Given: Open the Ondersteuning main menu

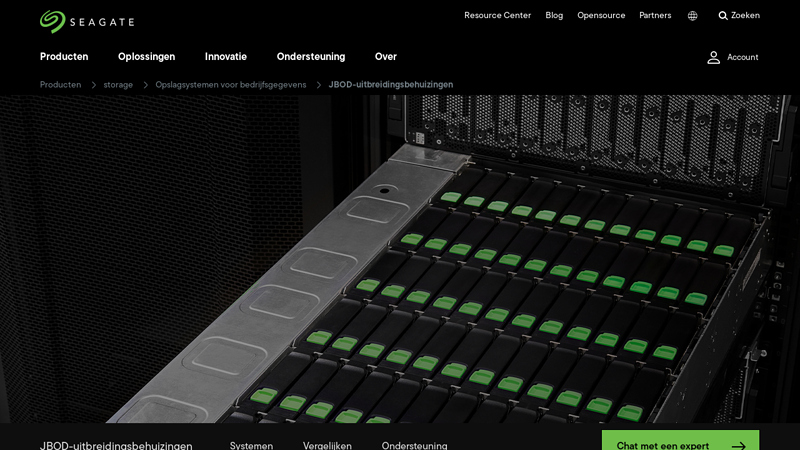Looking at the screenshot, I should pos(311,57).
